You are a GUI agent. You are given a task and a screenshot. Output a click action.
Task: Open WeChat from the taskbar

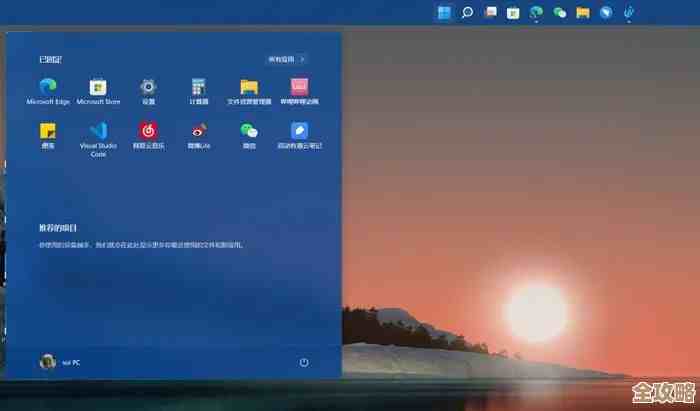pos(559,13)
